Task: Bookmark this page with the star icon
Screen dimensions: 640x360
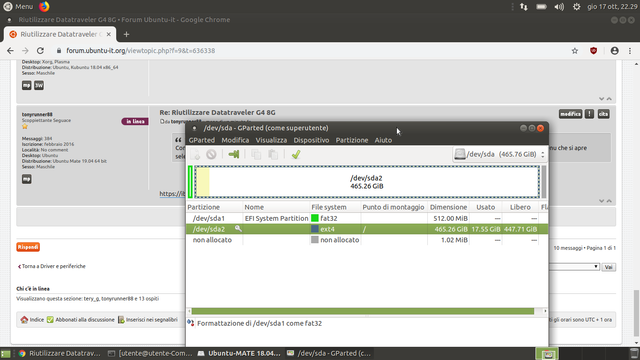Action: tap(575, 51)
